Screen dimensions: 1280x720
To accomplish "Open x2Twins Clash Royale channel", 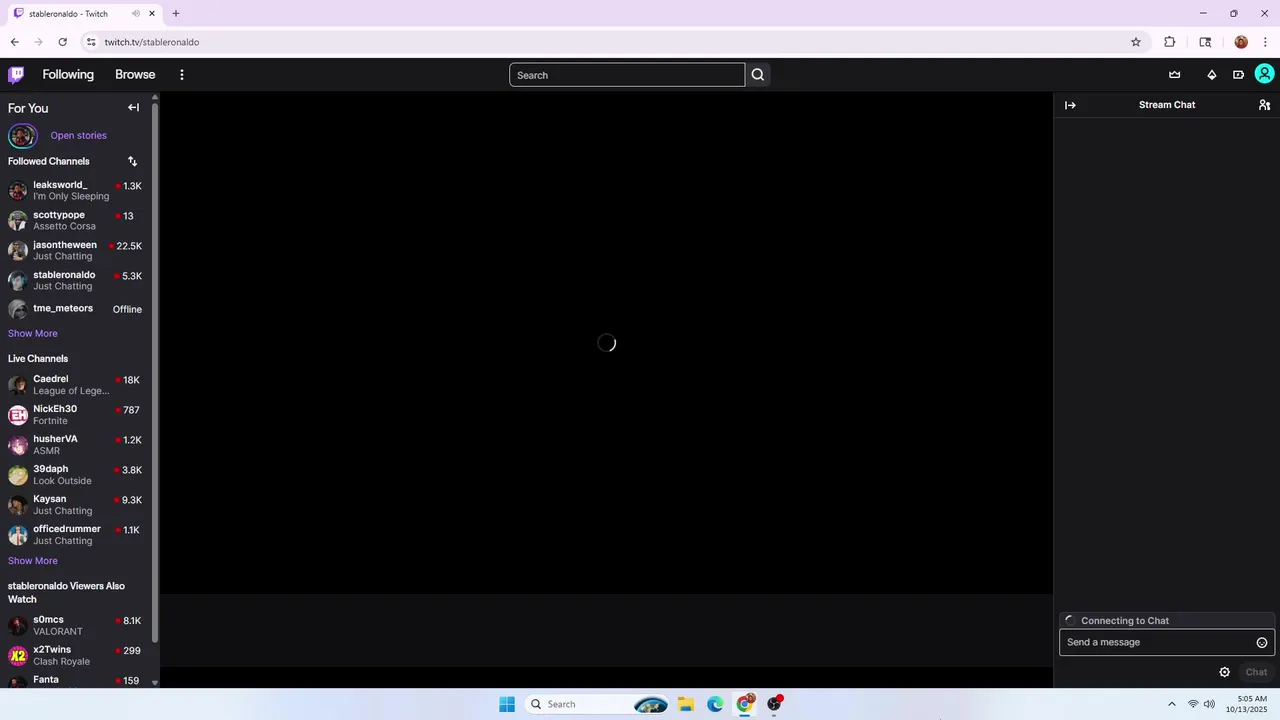I will tap(76, 655).
